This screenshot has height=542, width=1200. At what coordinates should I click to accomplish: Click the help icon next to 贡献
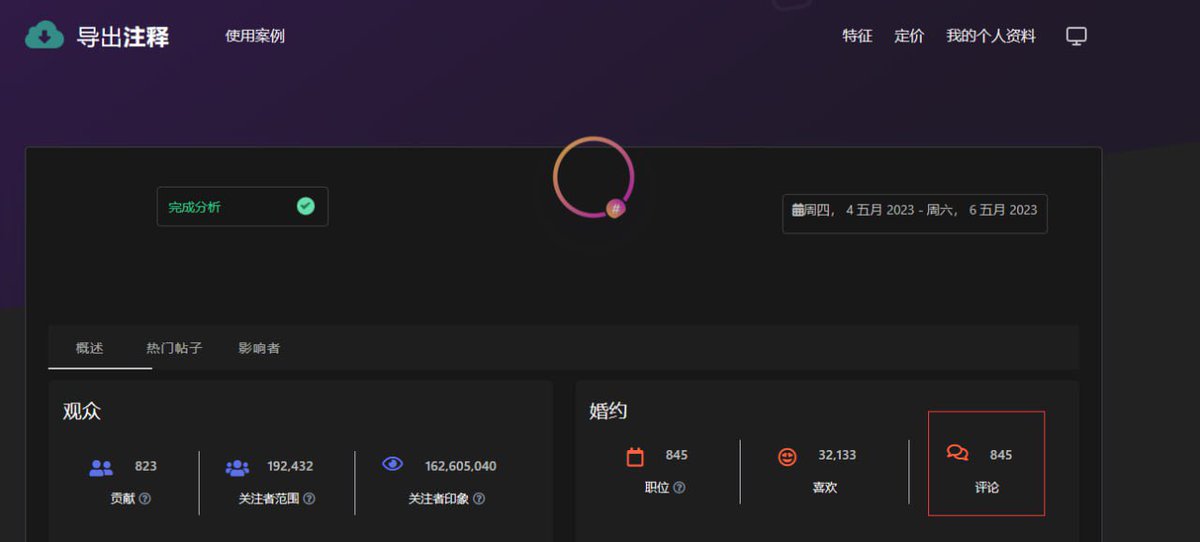(145, 498)
